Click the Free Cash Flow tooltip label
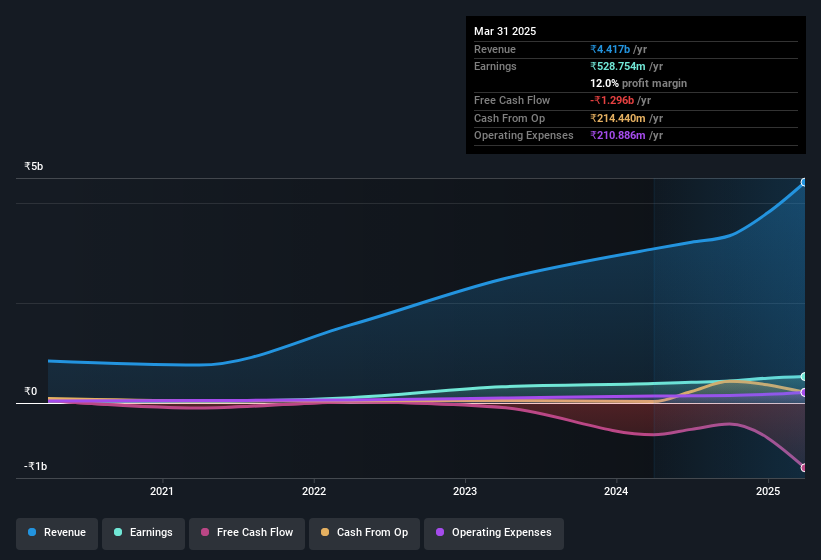The image size is (821, 560). [x=512, y=100]
